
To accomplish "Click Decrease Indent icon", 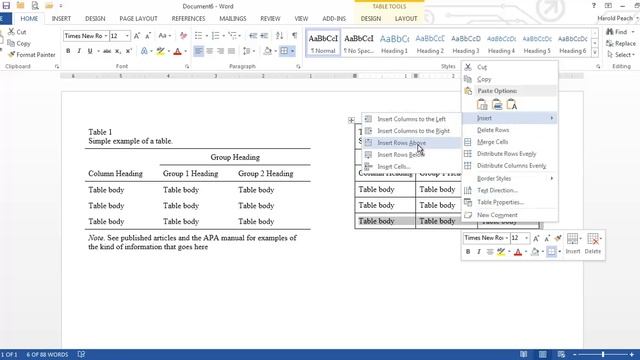I will 253,36.
